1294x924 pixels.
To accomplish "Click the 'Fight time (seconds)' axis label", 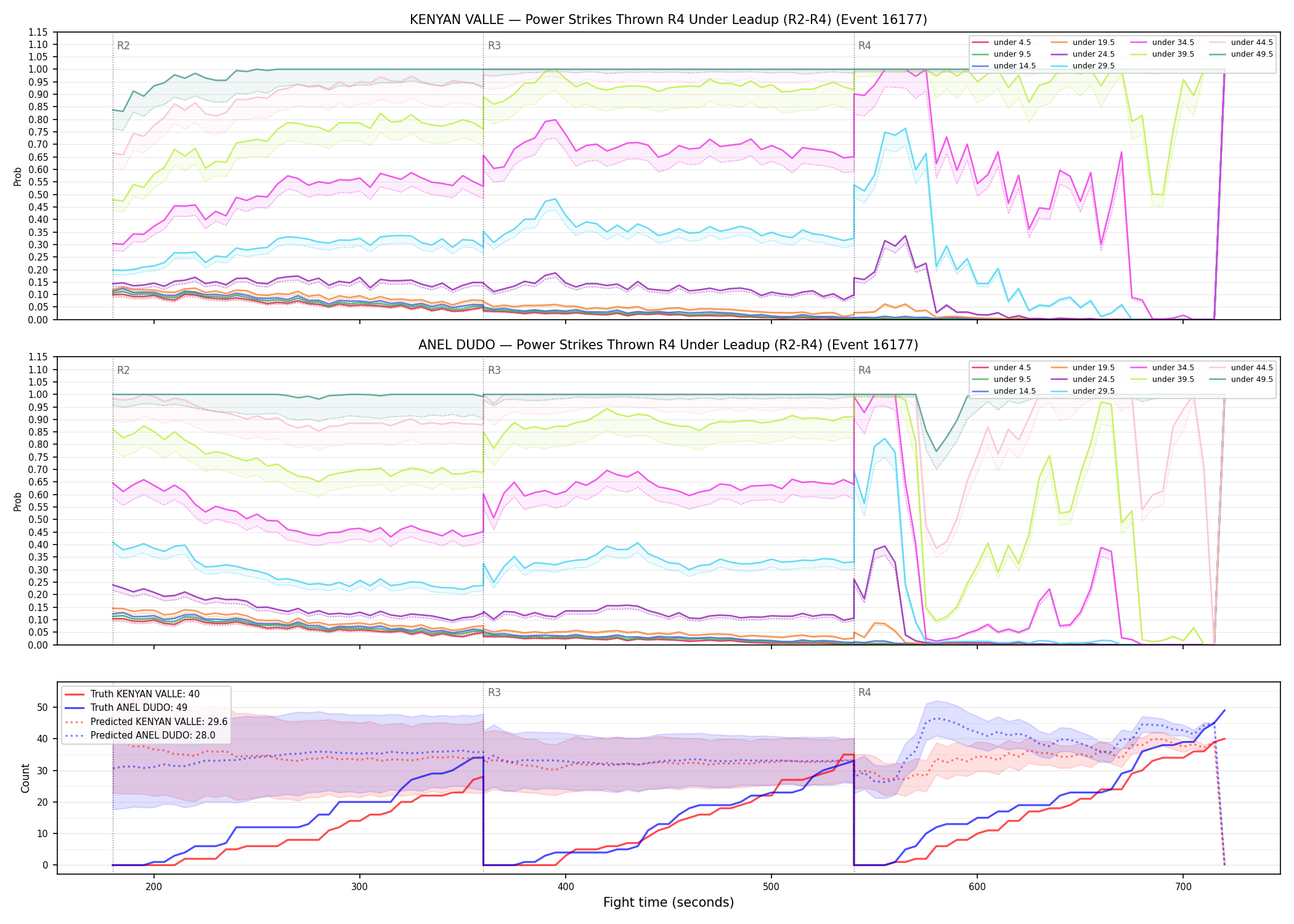I will click(669, 902).
